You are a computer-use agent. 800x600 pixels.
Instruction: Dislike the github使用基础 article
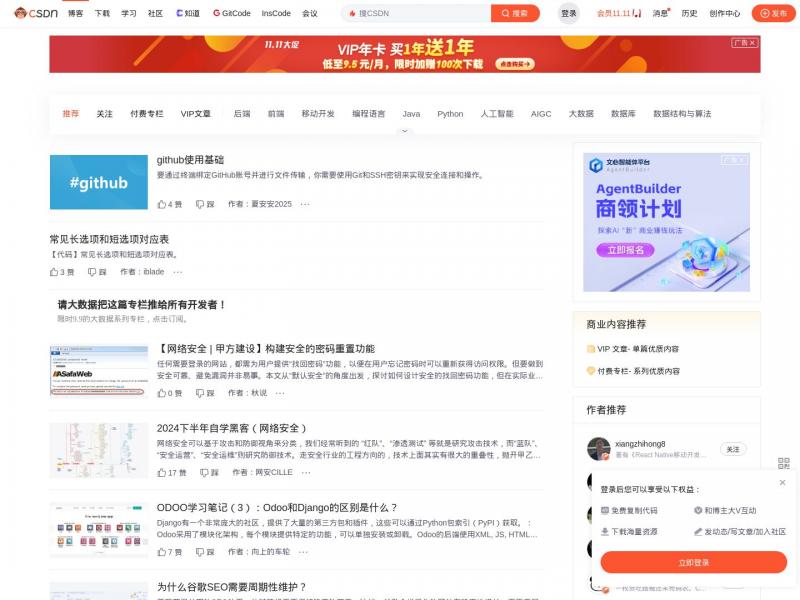tap(205, 204)
